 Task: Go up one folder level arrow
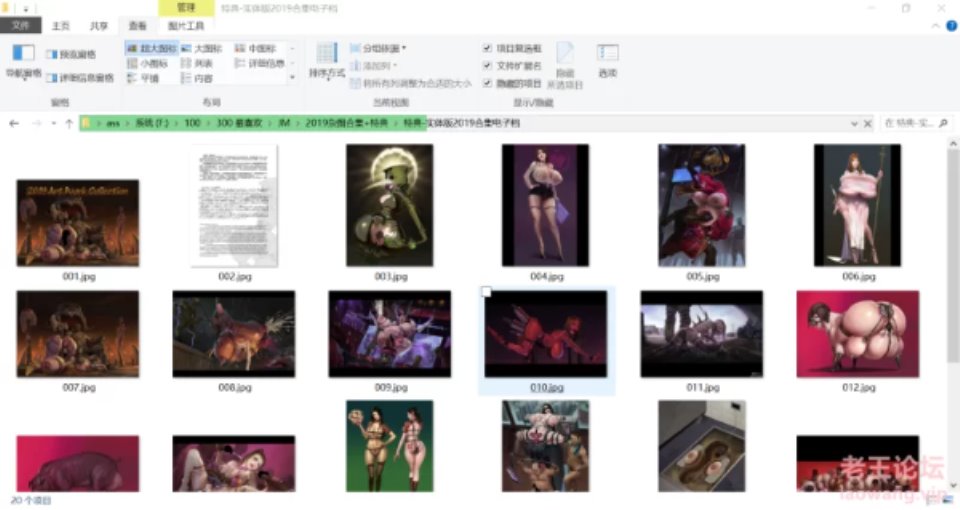click(69, 124)
